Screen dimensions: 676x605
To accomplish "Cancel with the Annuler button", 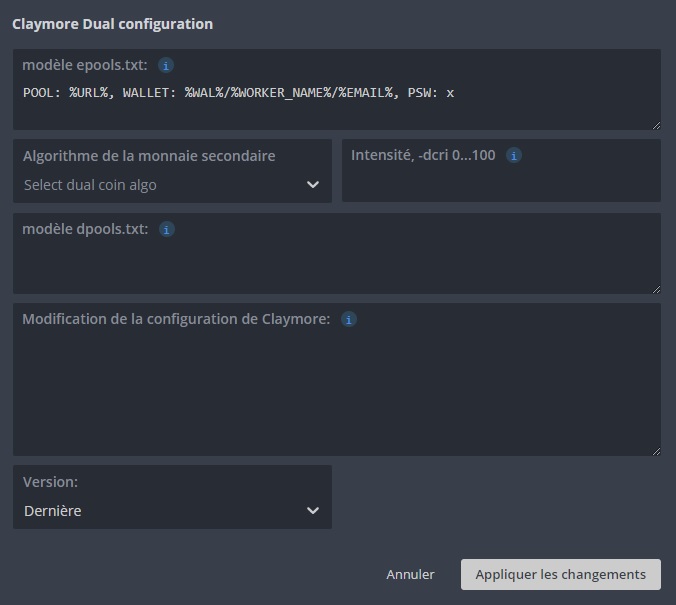I will [x=410, y=574].
